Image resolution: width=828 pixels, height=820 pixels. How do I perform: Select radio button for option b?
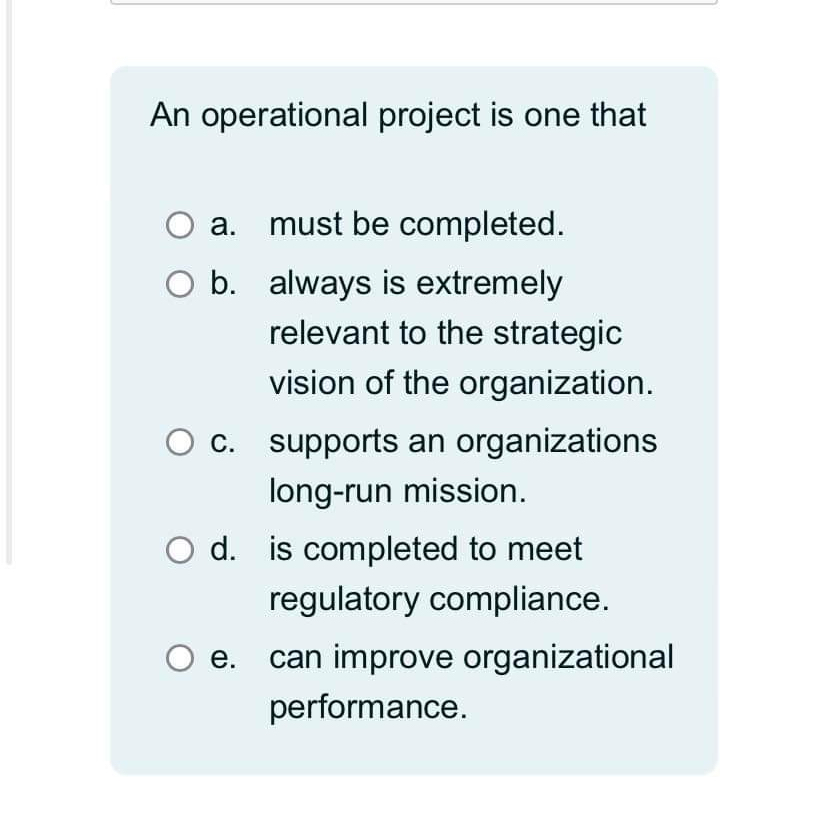(x=179, y=284)
